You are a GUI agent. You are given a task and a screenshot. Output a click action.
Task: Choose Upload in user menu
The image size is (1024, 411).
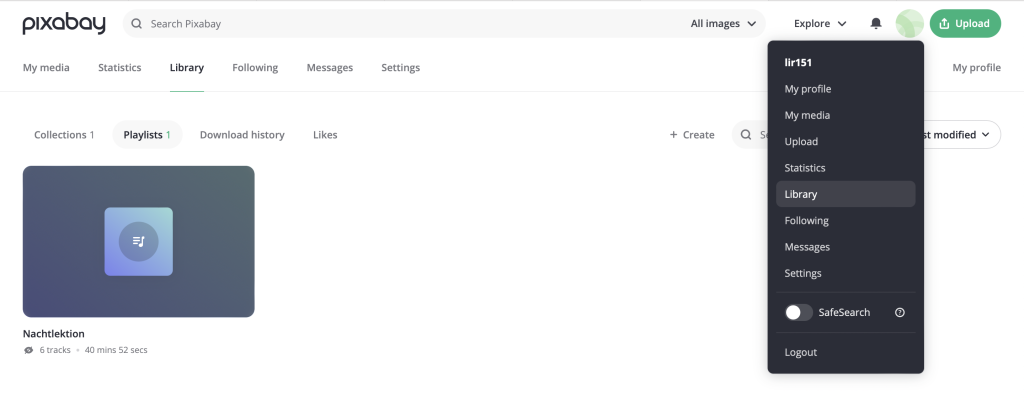[x=846, y=141]
